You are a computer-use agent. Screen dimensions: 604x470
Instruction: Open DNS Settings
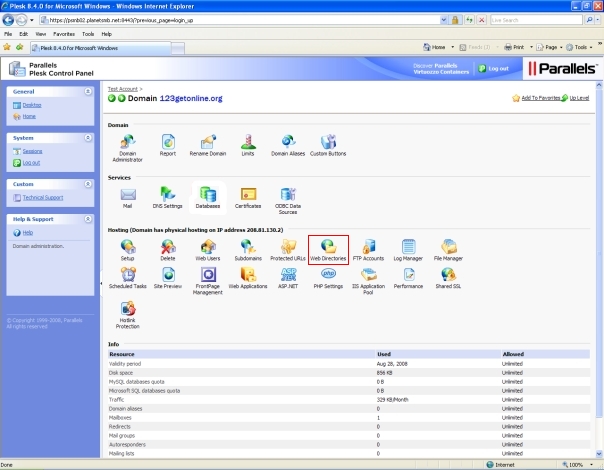(x=168, y=198)
